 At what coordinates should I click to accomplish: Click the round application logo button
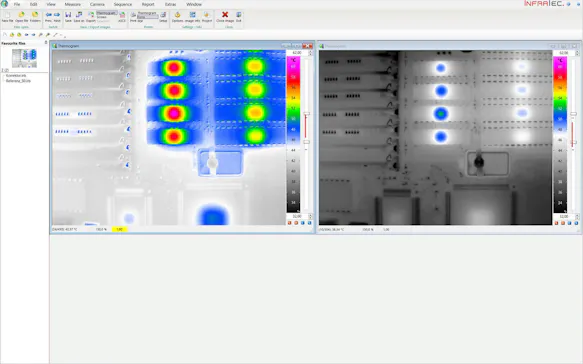tap(4, 4)
